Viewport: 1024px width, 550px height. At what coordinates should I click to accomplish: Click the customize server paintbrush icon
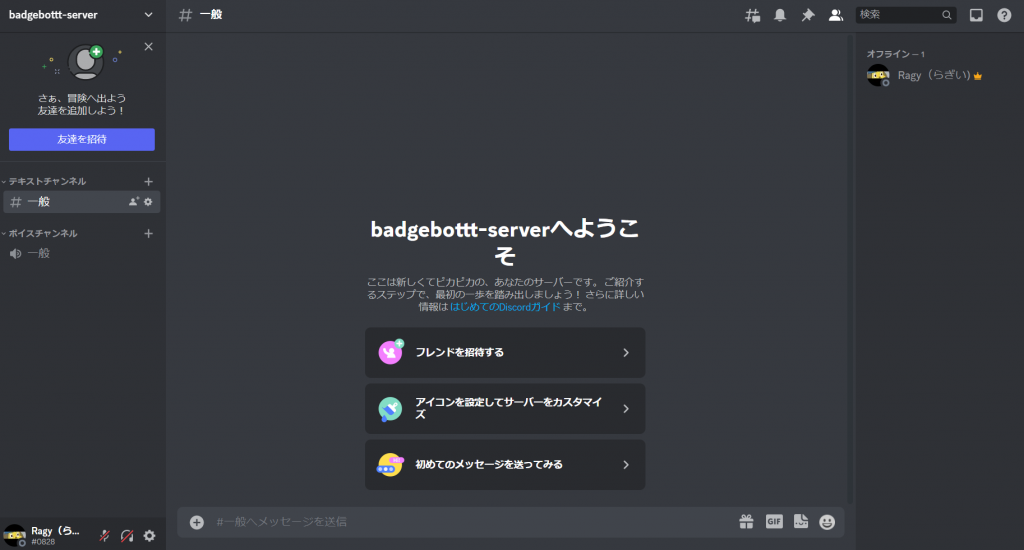(x=391, y=409)
